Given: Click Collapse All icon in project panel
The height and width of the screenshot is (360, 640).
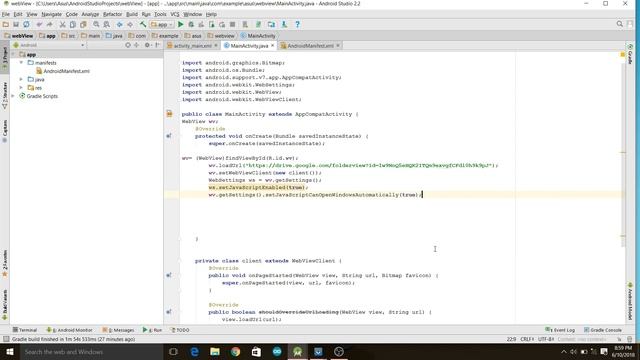Looking at the screenshot, I should coord(136,45).
